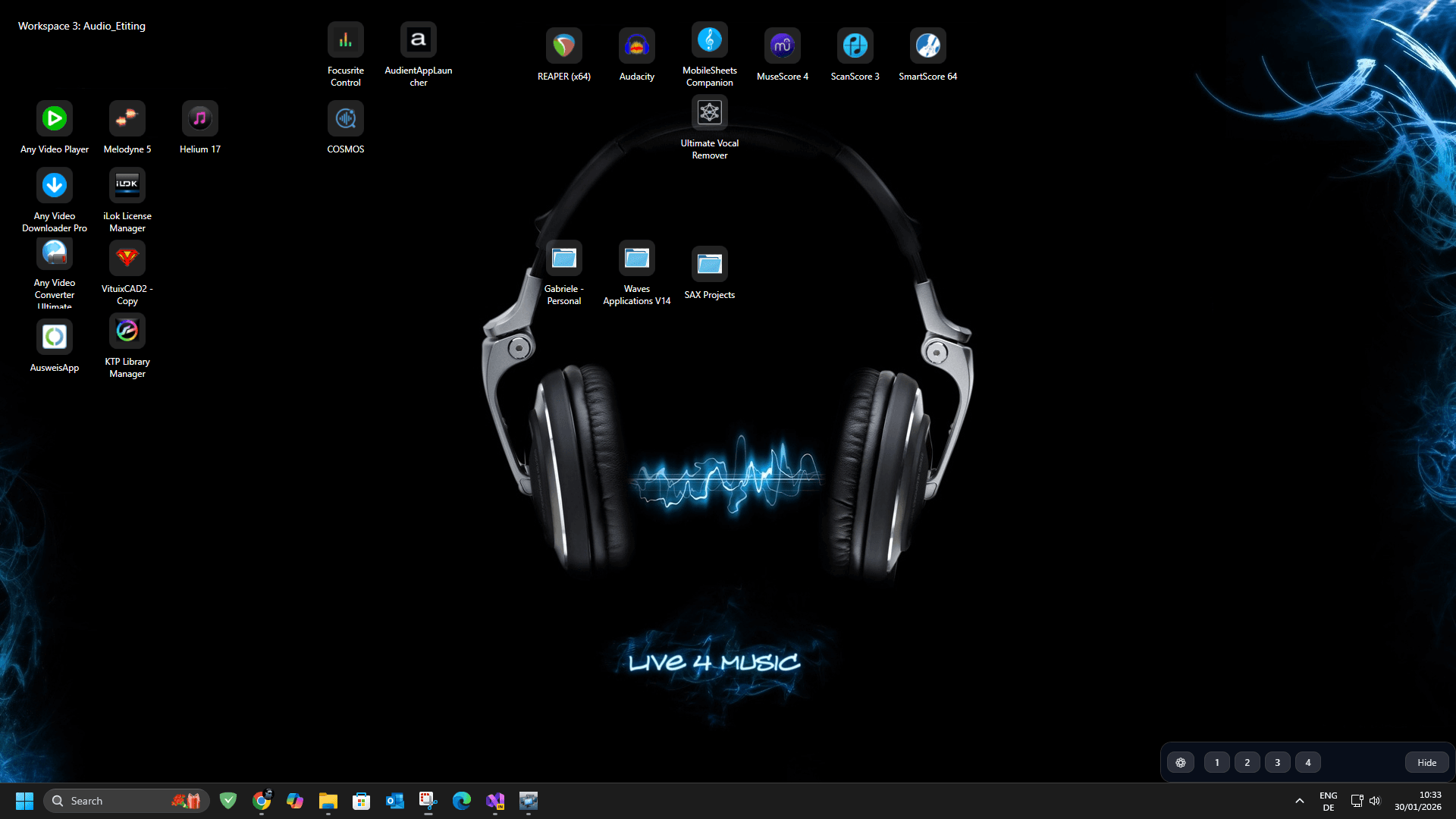
Task: Launch MobileSheets Companion
Action: click(709, 39)
